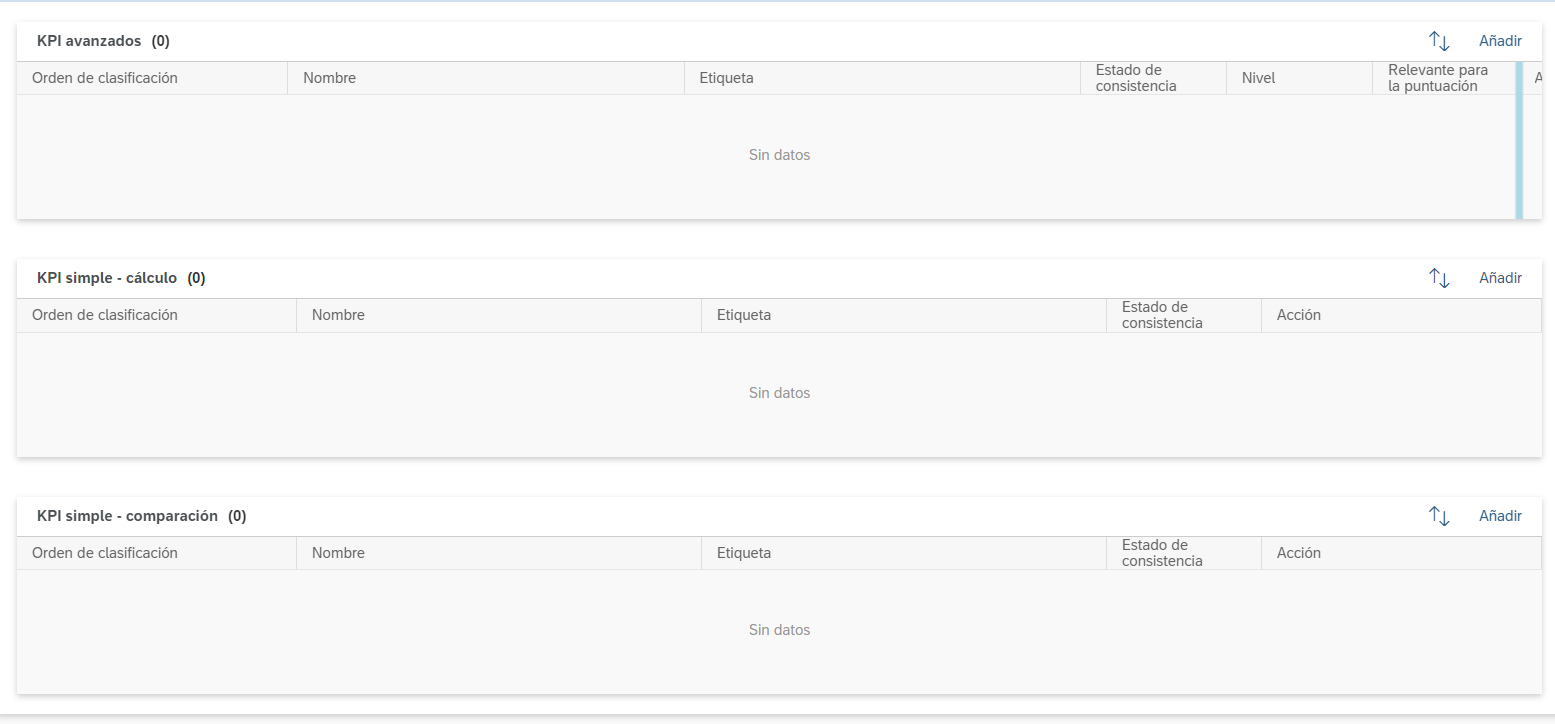Click Etiqueta column header in KPI avanzados
1555x724 pixels.
pos(882,78)
